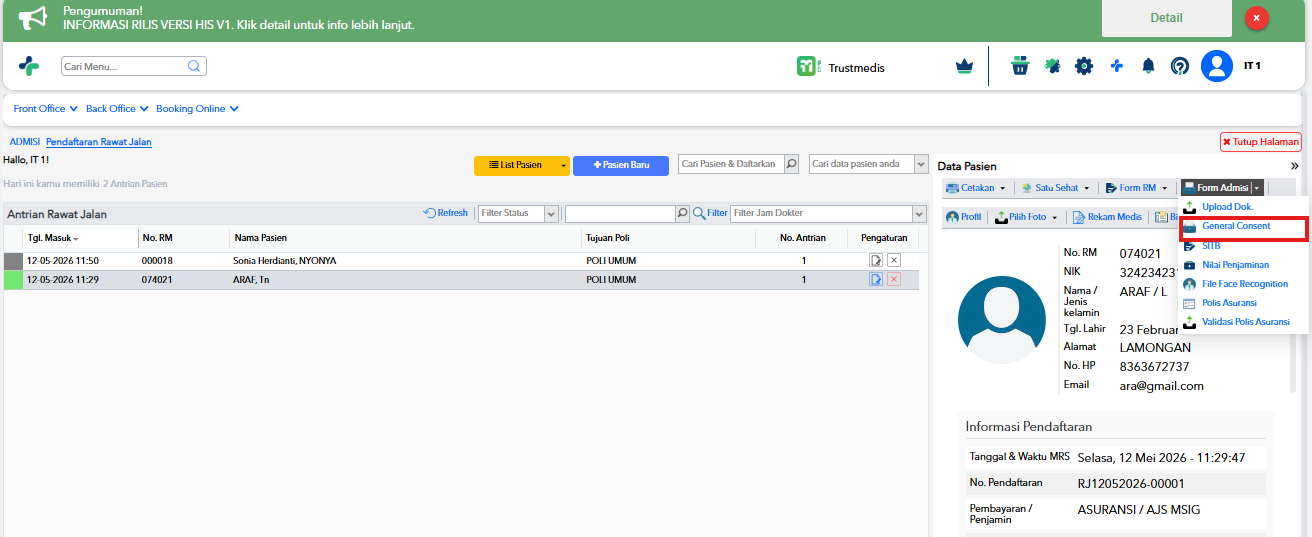Viewport: 1312px width, 537px height.
Task: Click the search icon next to Cari Pasien & Daftarkan
Action: click(x=791, y=164)
